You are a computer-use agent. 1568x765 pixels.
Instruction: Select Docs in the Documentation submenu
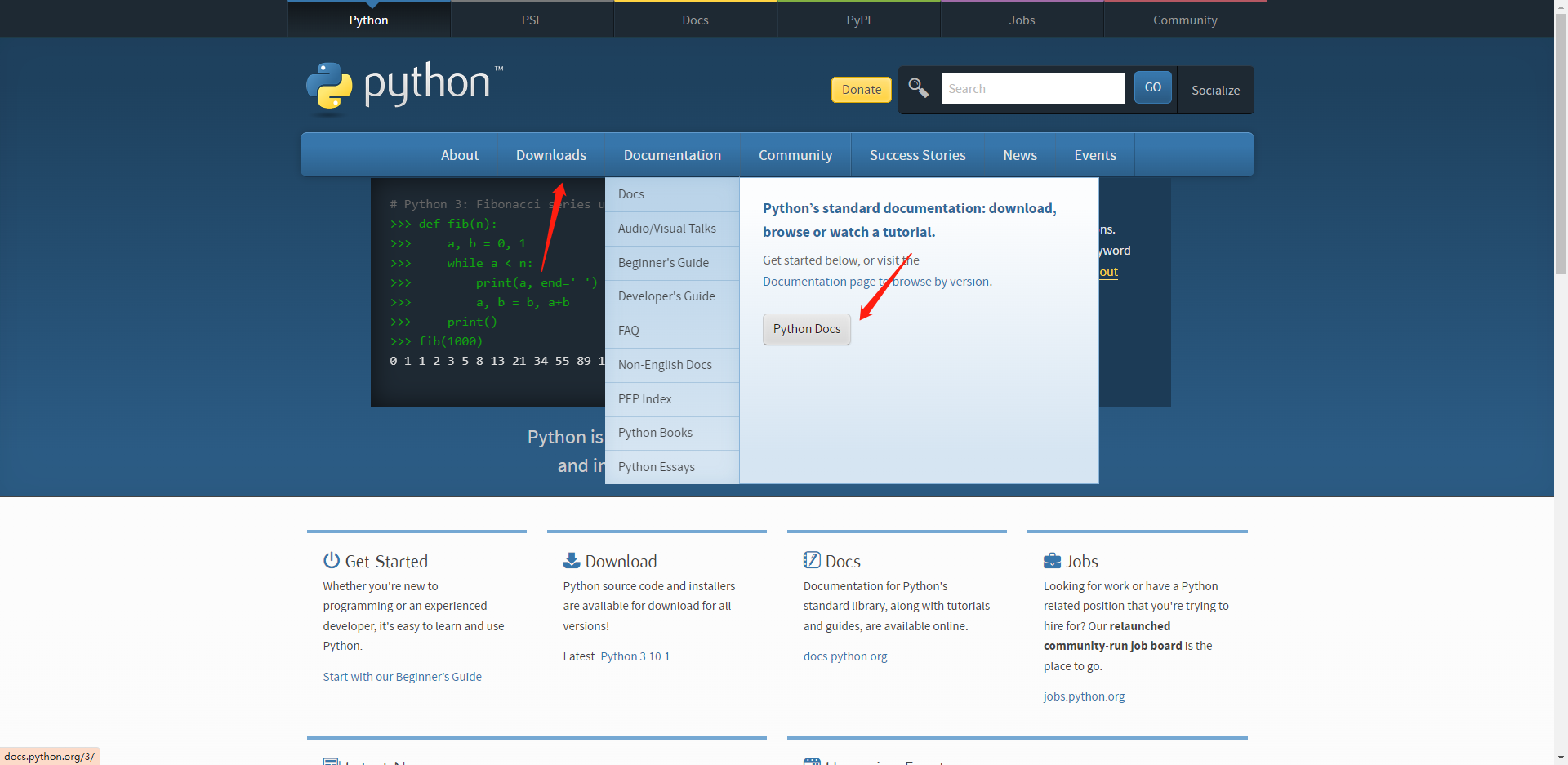click(672, 194)
